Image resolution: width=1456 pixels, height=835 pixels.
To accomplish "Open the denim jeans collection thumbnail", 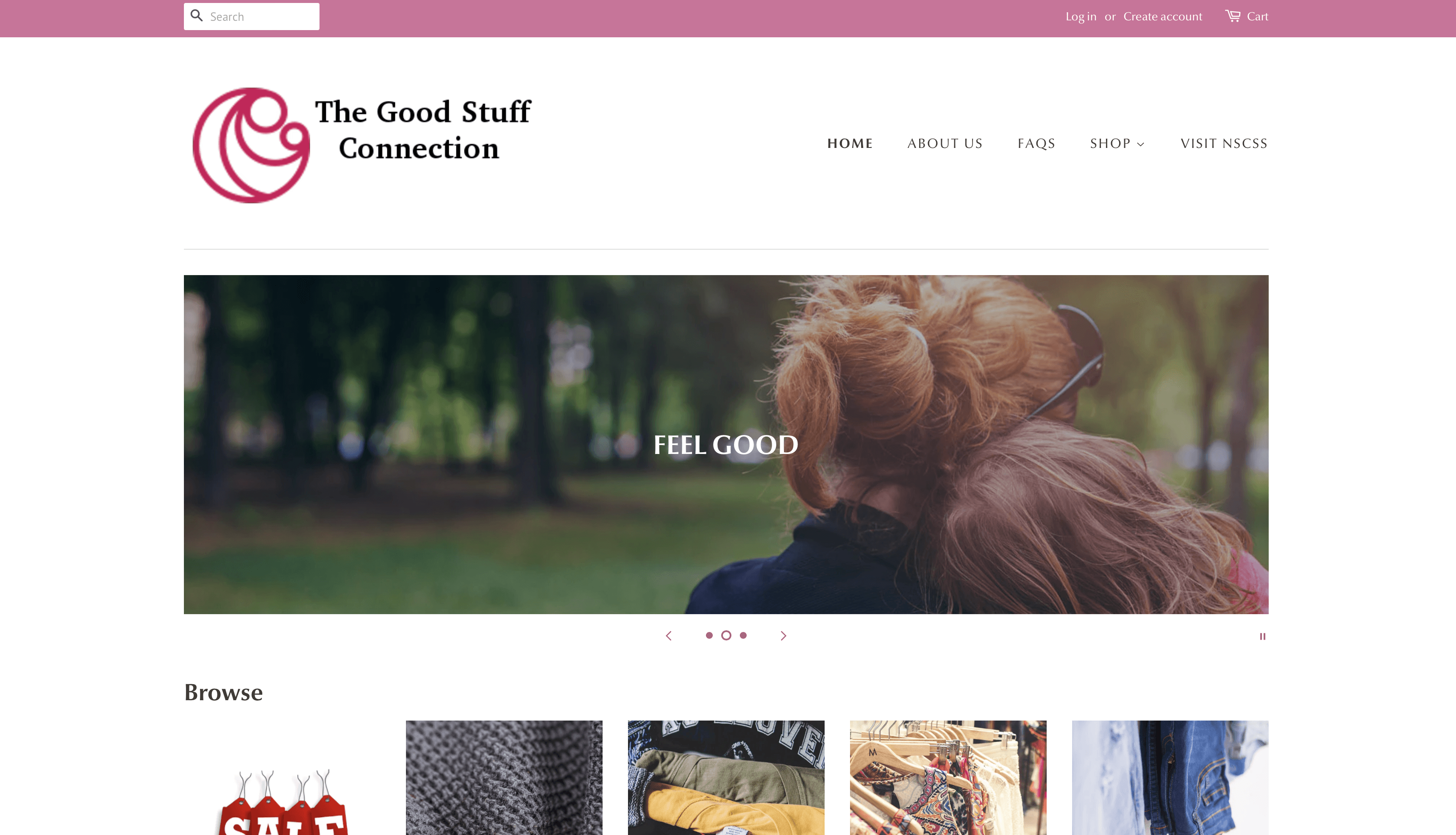I will [1170, 778].
